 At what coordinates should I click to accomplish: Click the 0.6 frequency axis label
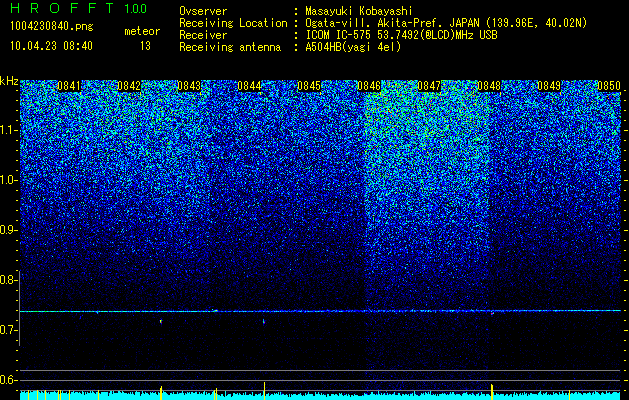click(7, 380)
